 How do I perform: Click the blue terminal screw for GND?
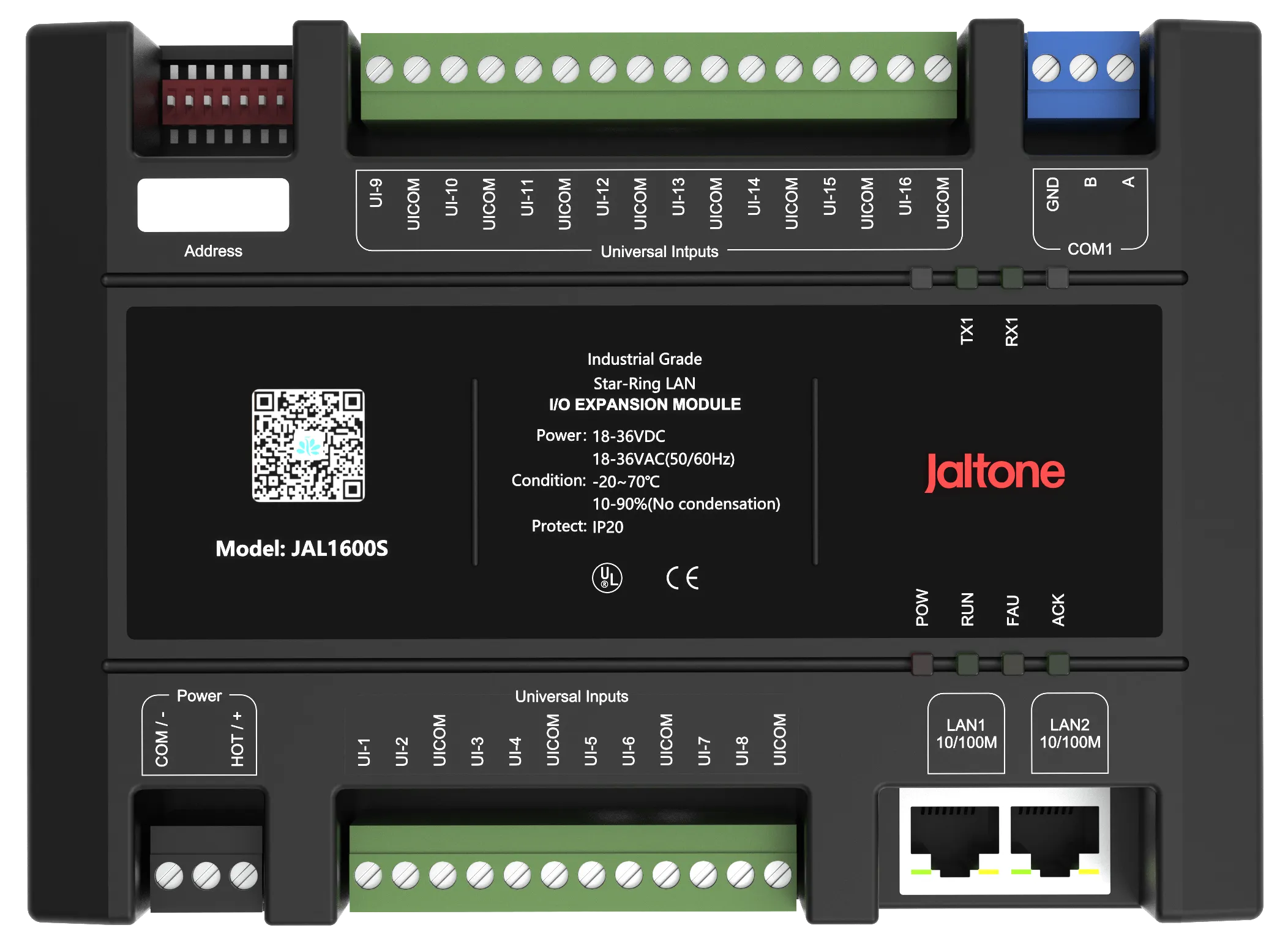pyautogui.click(x=1046, y=69)
